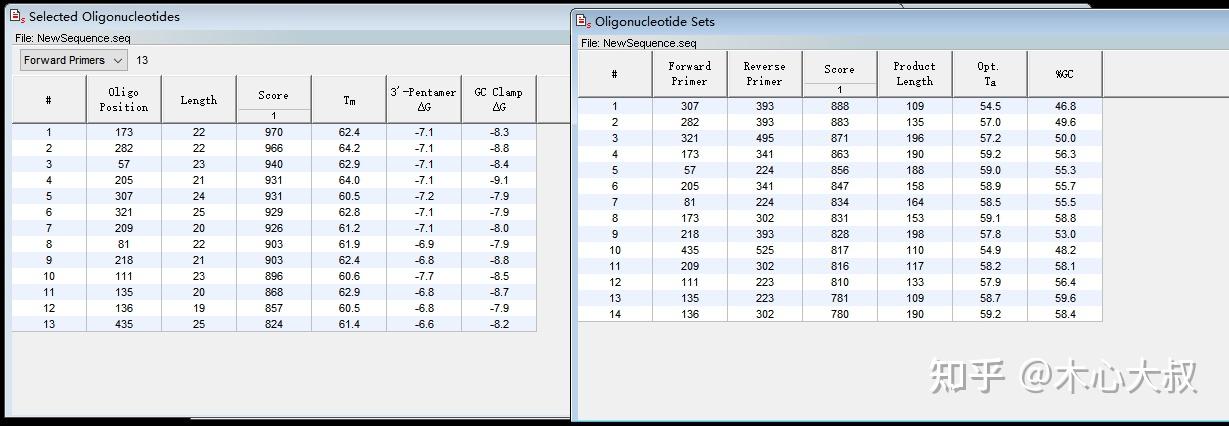
Task: Click score 847 in Oligonucleotide Sets
Action: click(840, 186)
